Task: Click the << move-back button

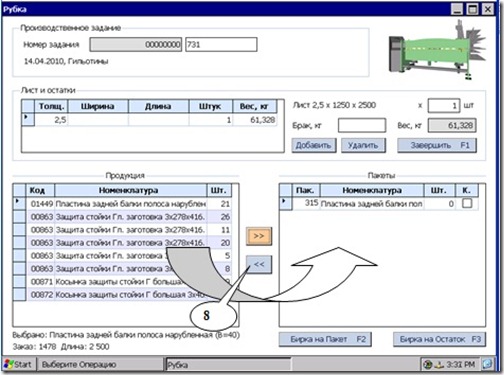Action: (x=259, y=264)
